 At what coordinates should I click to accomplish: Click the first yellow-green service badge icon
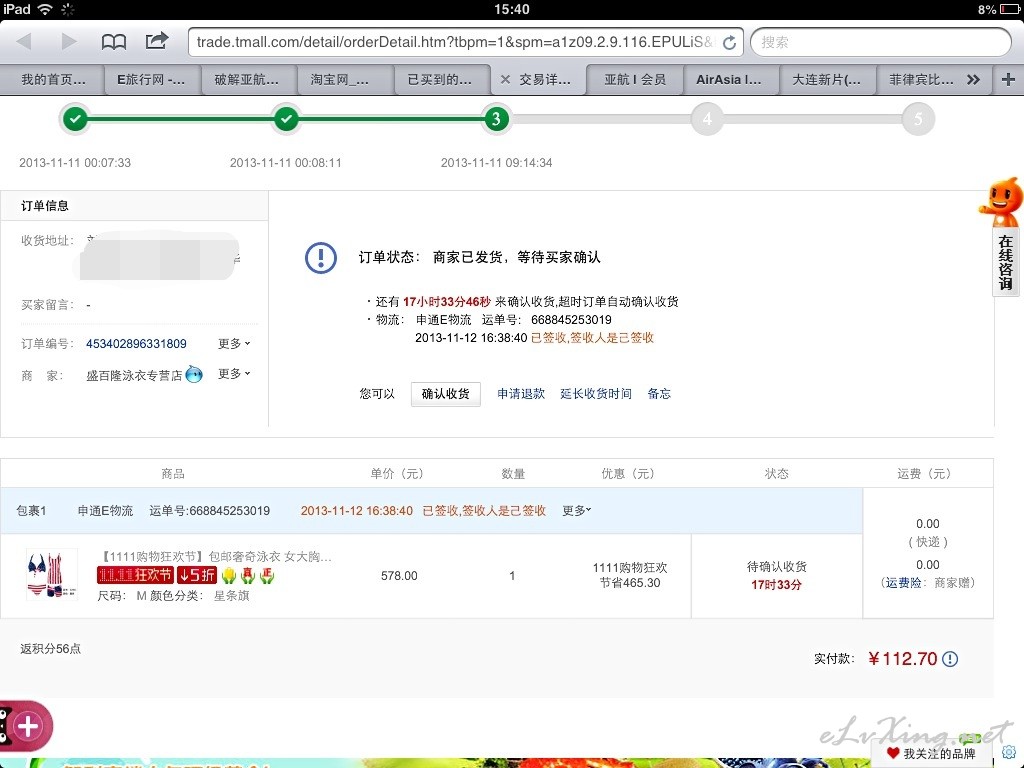tap(229, 575)
